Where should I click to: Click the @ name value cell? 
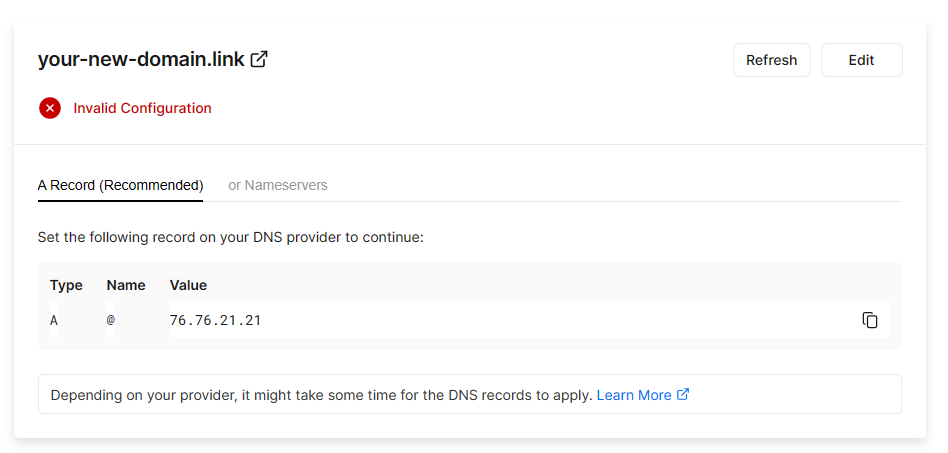tap(111, 320)
